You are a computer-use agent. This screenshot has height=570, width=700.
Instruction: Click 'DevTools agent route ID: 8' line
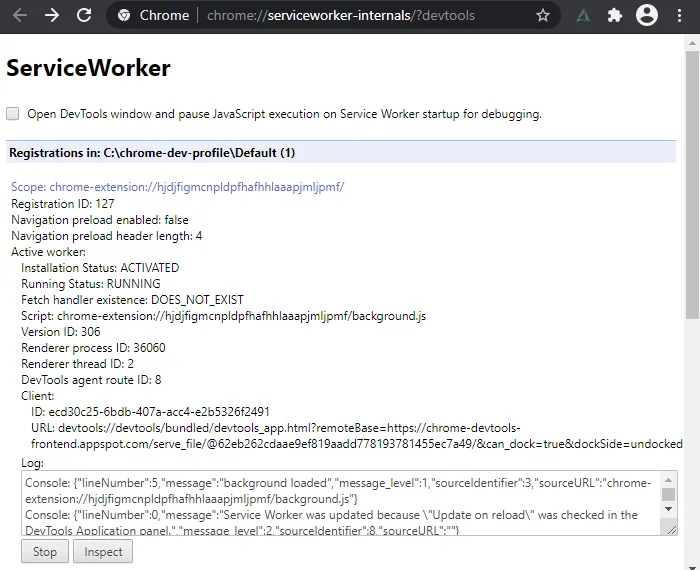tap(91, 380)
